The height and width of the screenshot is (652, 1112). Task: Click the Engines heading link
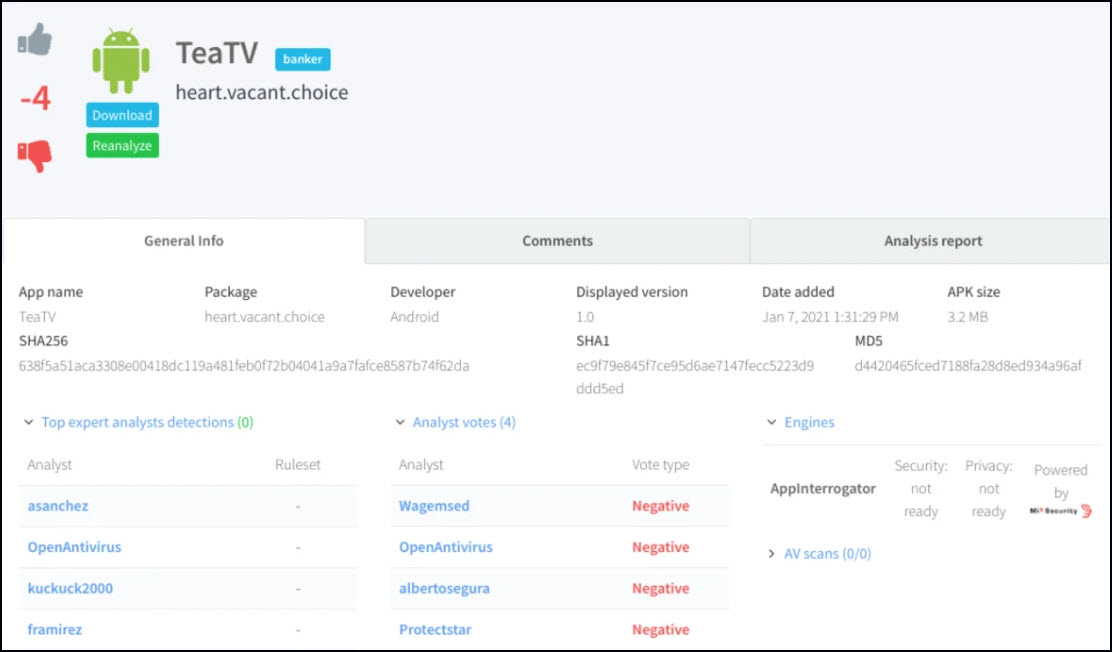pos(809,422)
